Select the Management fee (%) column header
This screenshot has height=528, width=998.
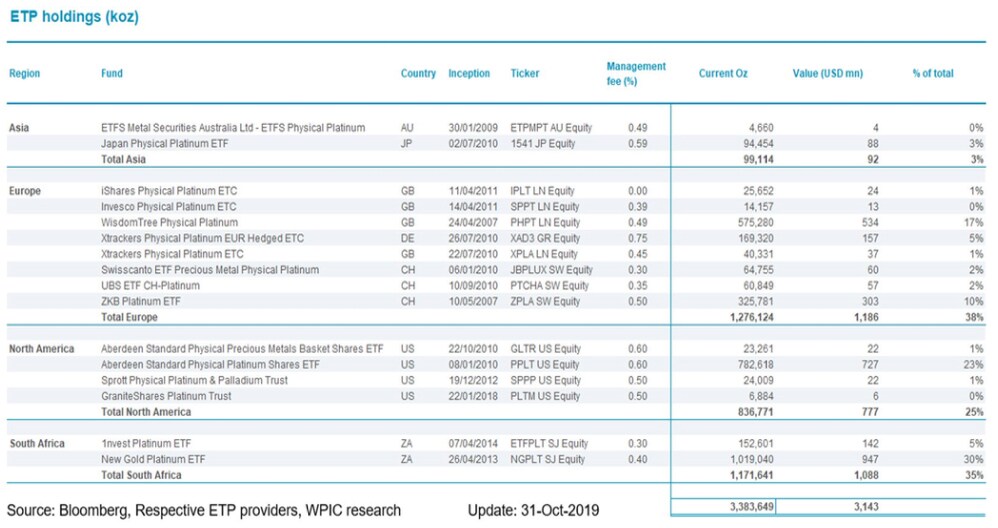(636, 74)
